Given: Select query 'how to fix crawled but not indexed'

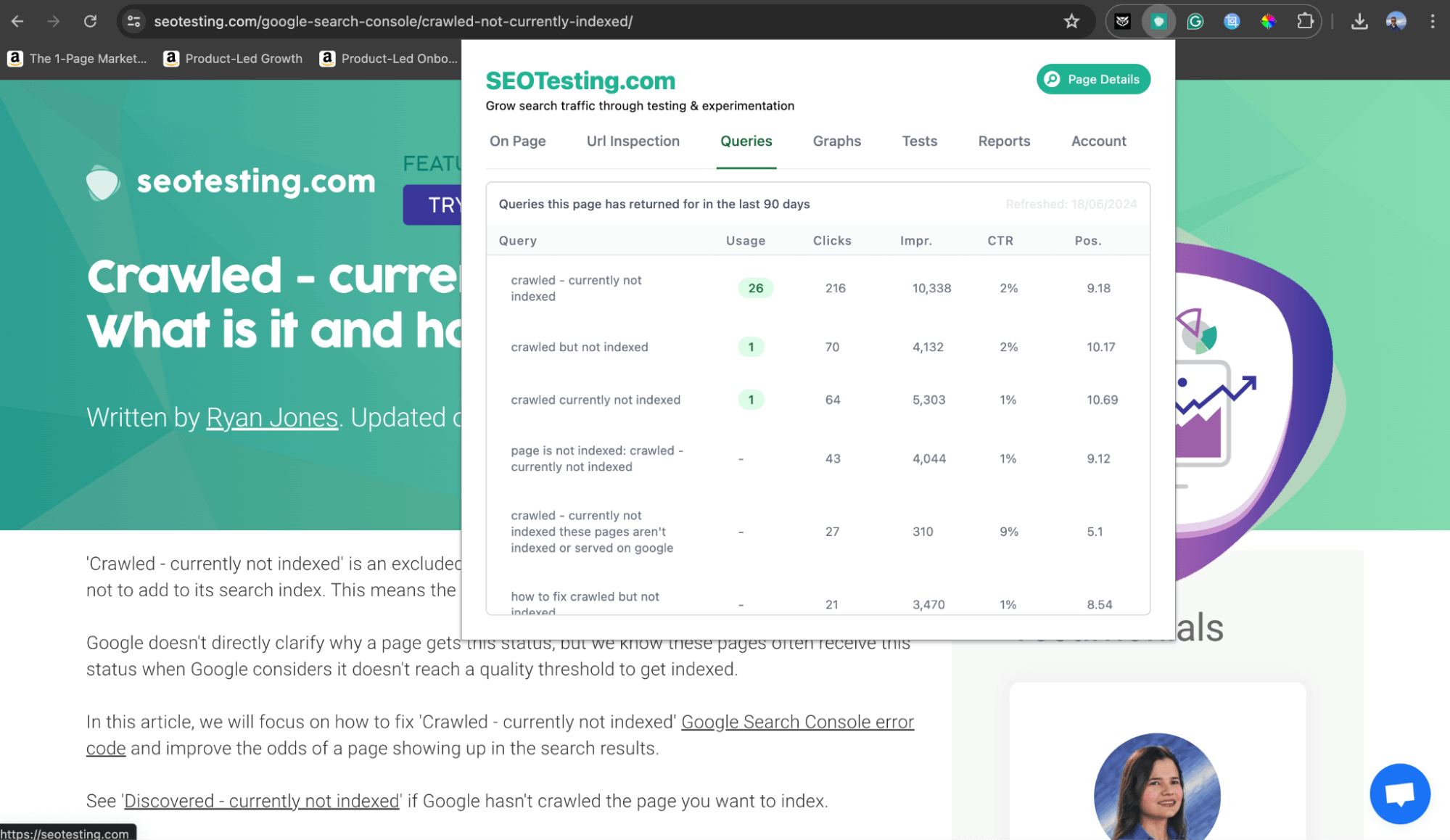Looking at the screenshot, I should [x=585, y=604].
